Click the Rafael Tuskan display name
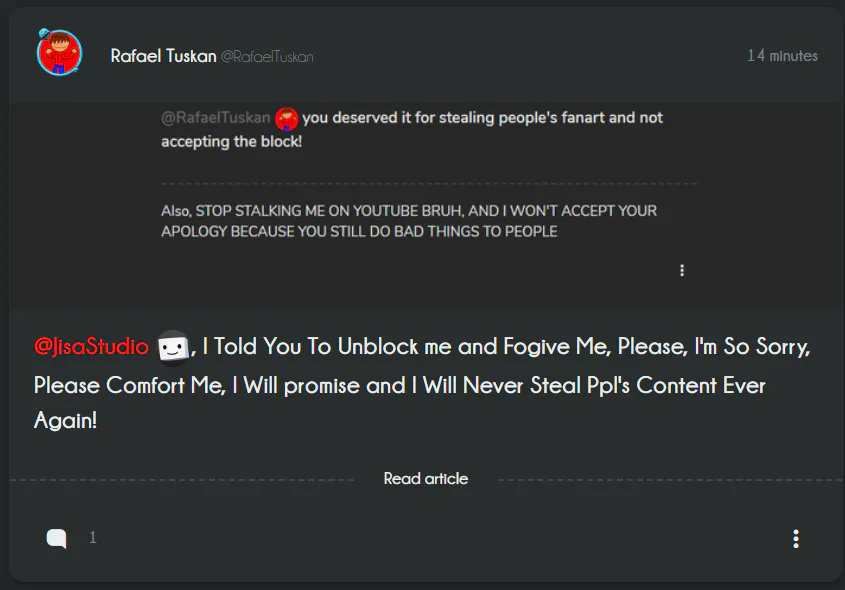 click(x=163, y=56)
